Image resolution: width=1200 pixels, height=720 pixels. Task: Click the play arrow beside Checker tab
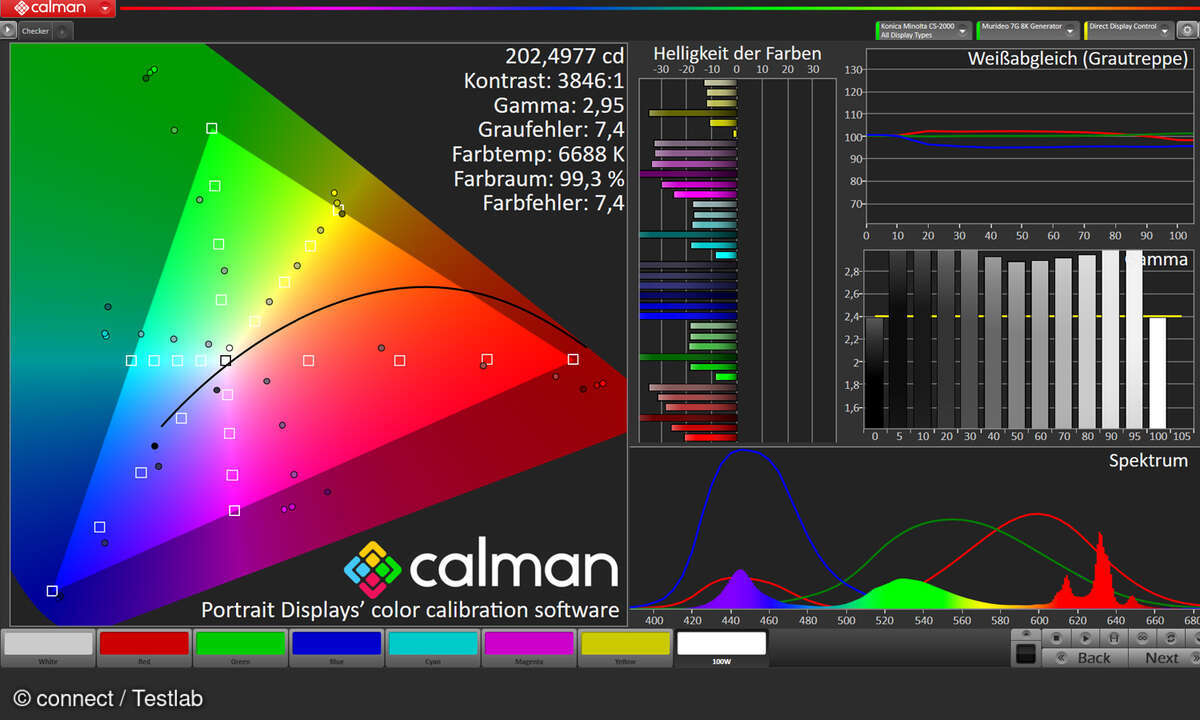[x=9, y=31]
